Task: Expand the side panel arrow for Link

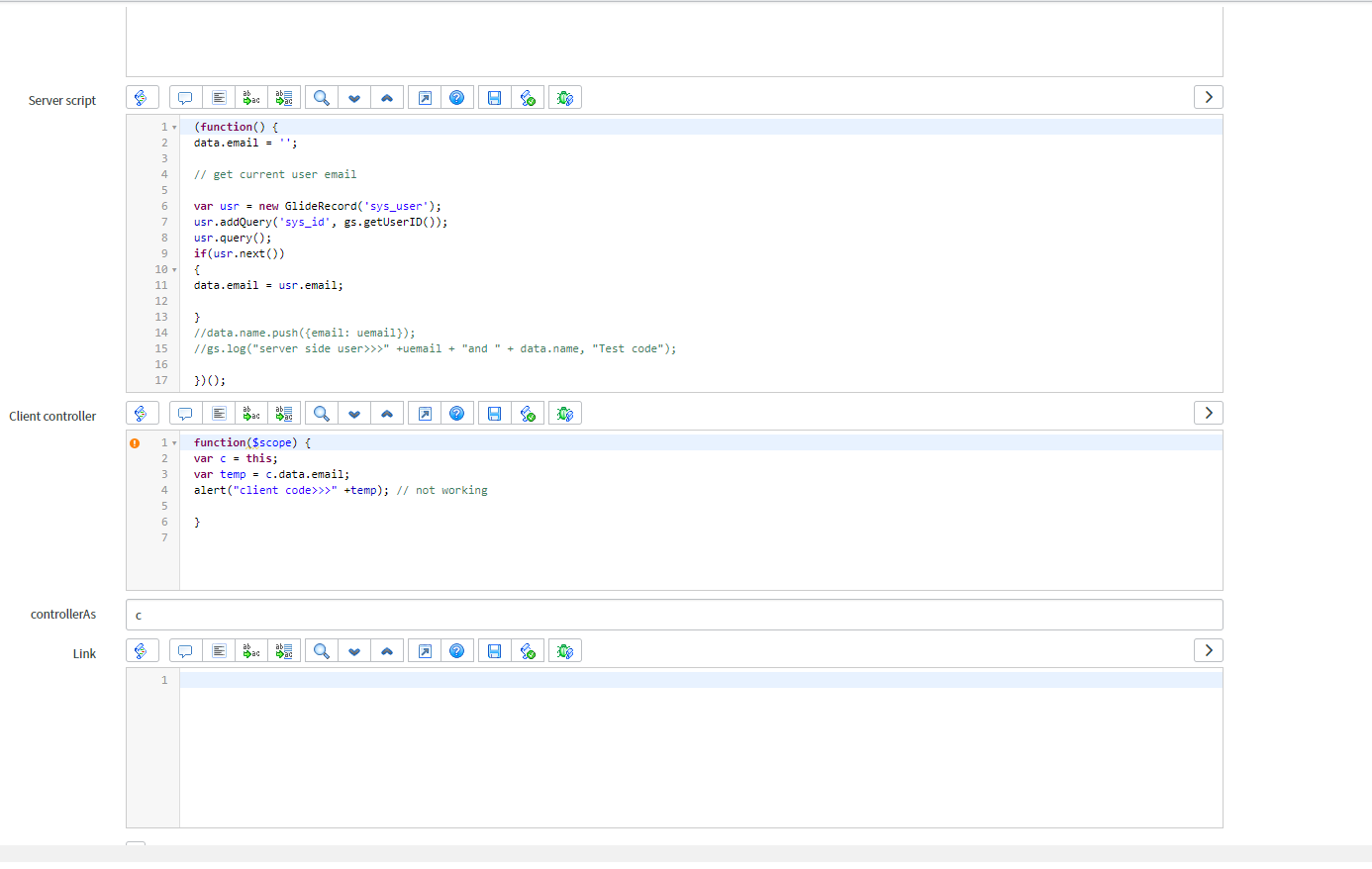Action: tap(1209, 650)
